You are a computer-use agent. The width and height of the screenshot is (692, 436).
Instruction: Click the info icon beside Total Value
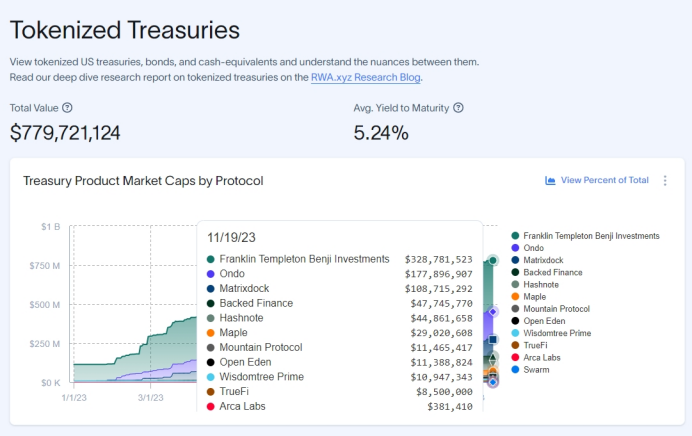pos(67,108)
